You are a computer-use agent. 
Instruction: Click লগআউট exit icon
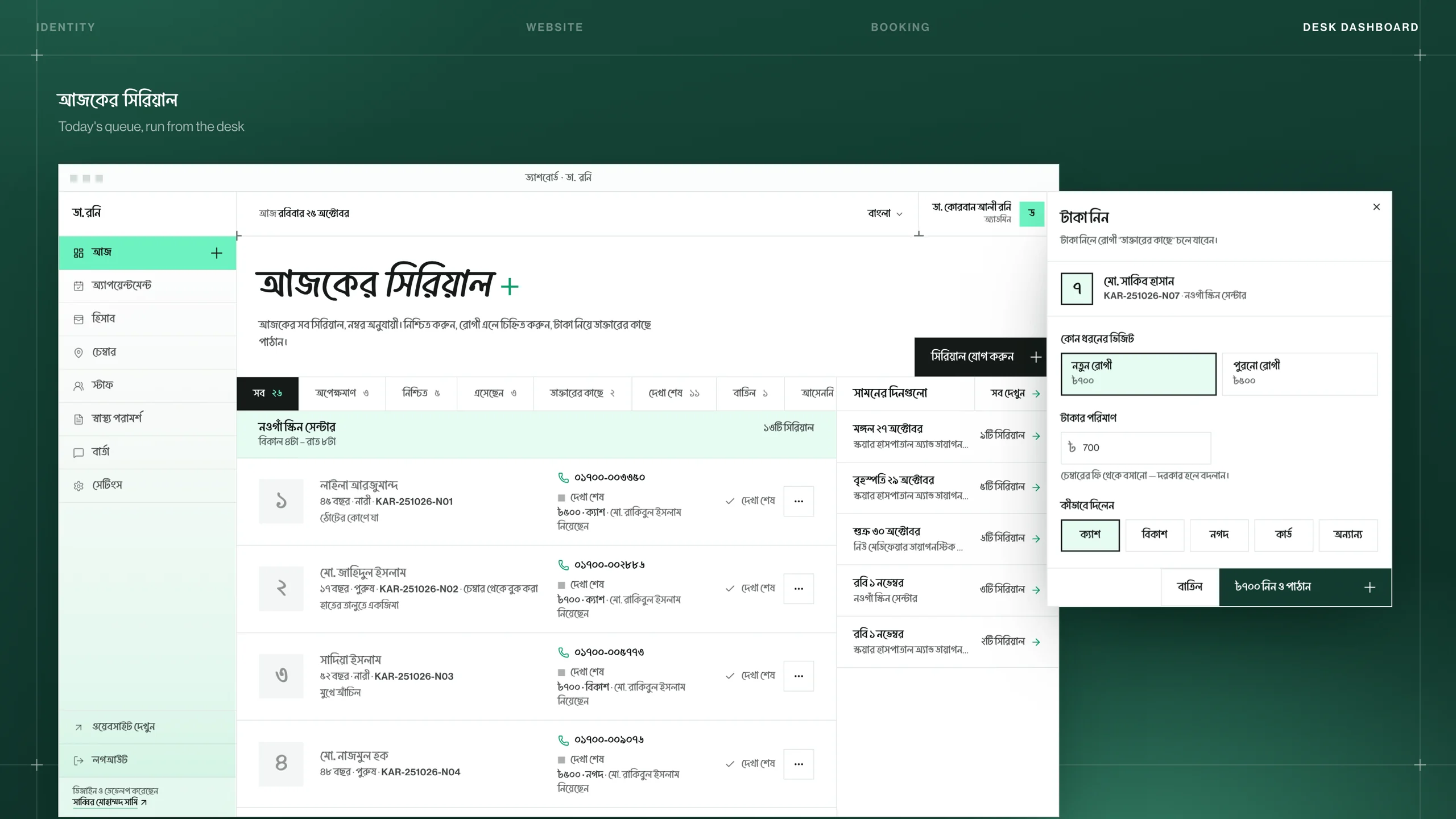coord(78,760)
